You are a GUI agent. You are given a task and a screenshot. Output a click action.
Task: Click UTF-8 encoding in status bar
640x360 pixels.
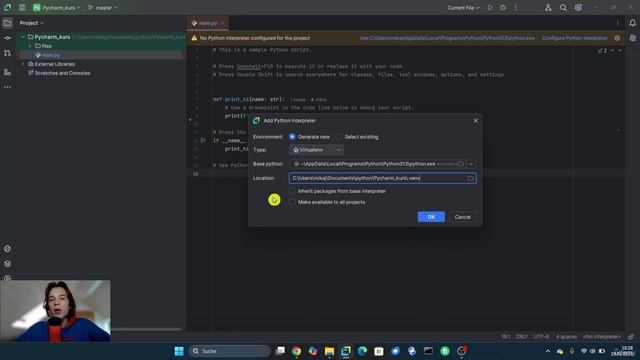[541, 337]
